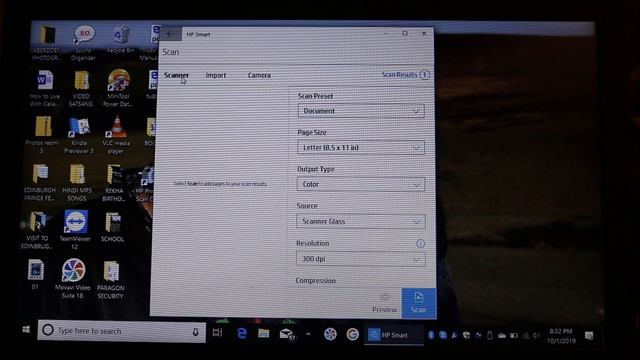Select the REKHA BIRTHD... folder

click(114, 182)
